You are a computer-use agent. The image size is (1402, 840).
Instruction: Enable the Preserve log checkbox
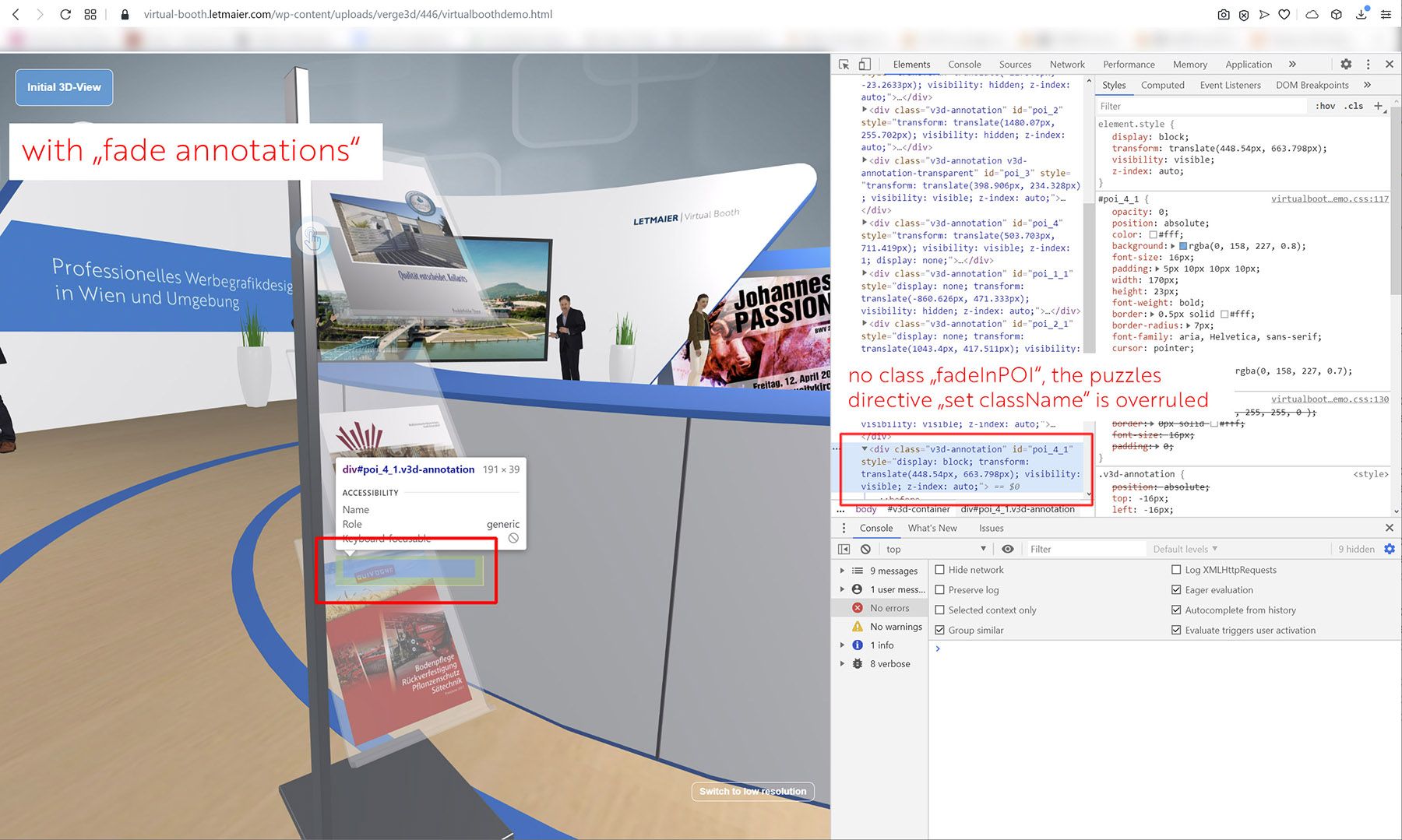[x=940, y=590]
